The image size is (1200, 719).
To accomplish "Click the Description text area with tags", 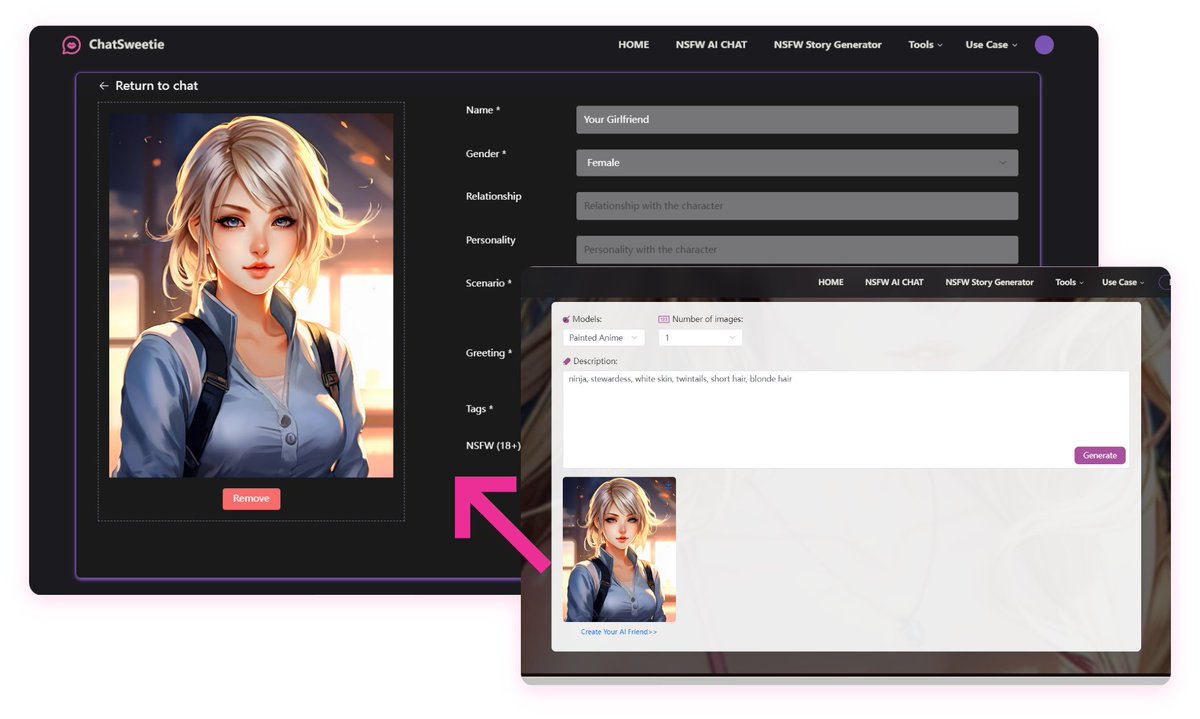I will [x=846, y=419].
